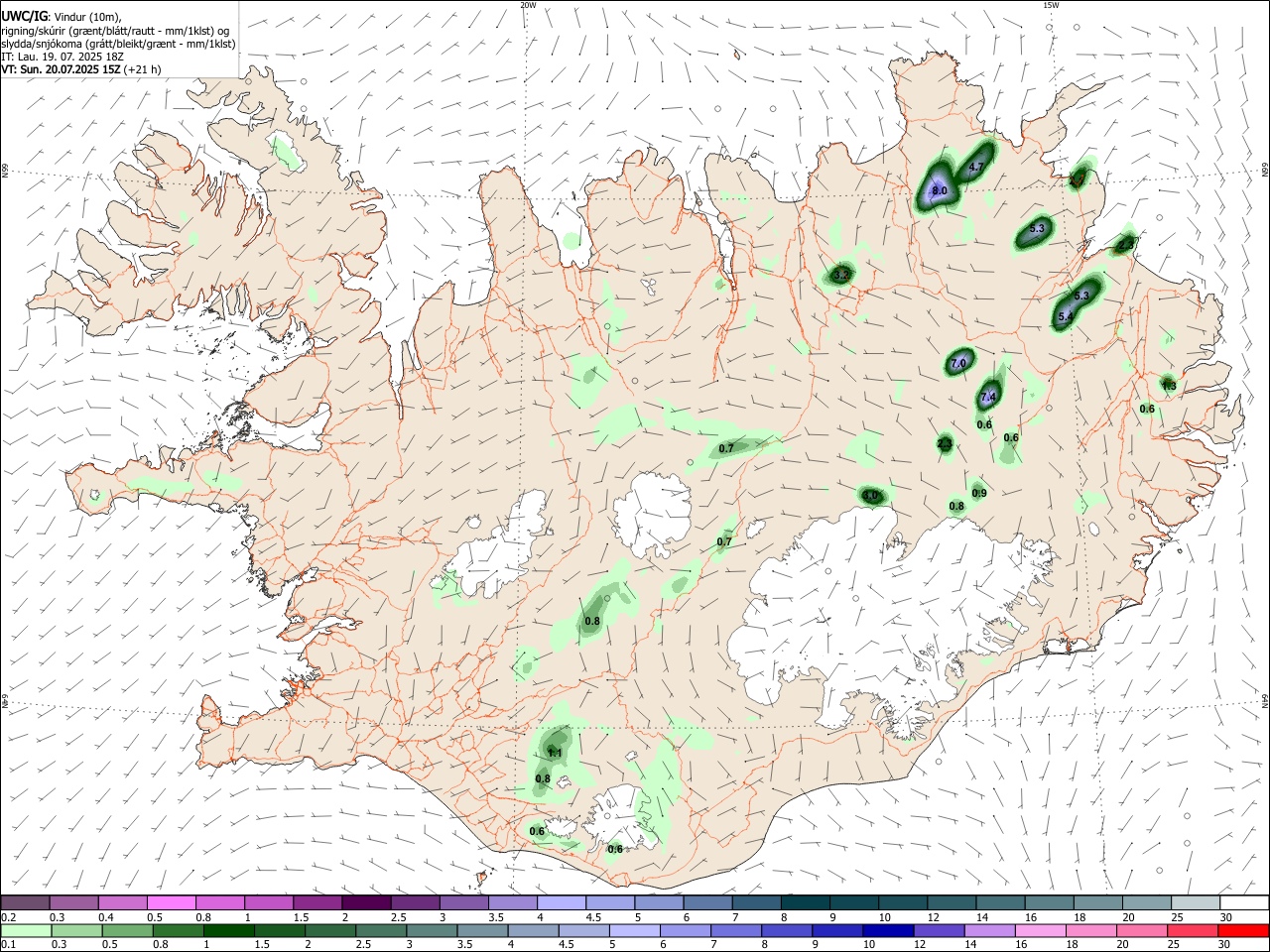Click the magenta 0.5 swatch in upper legend row
Image resolution: width=1270 pixels, height=952 pixels.
(171, 902)
